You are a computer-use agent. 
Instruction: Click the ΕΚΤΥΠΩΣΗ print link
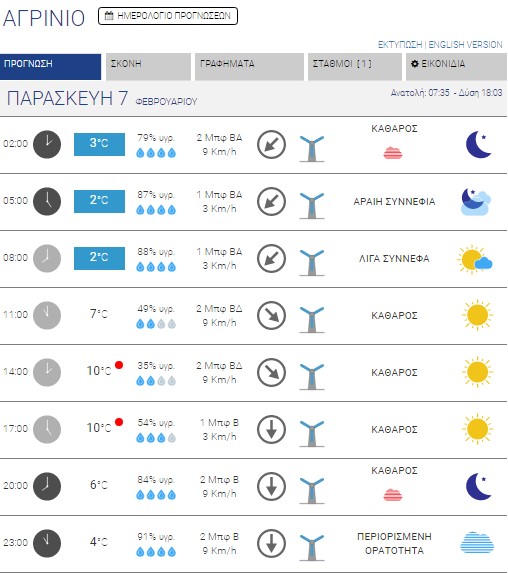[x=400, y=45]
